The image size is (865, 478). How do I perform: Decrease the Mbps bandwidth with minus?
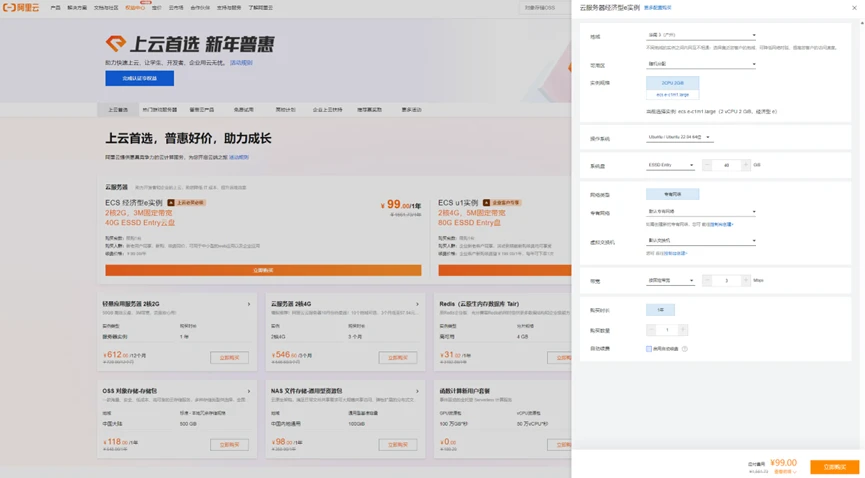click(707, 280)
